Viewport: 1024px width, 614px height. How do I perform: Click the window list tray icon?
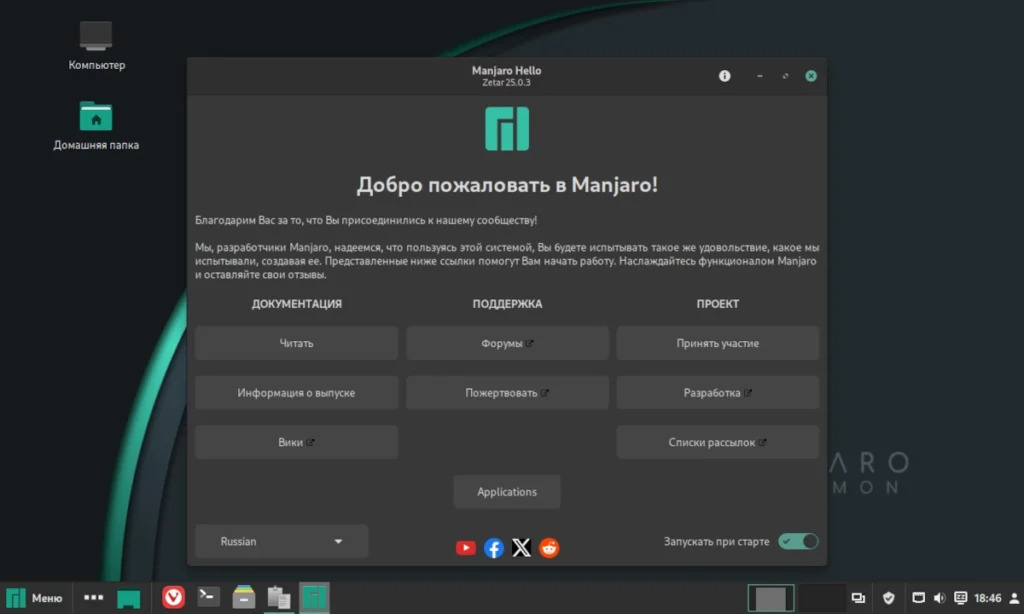coord(858,598)
